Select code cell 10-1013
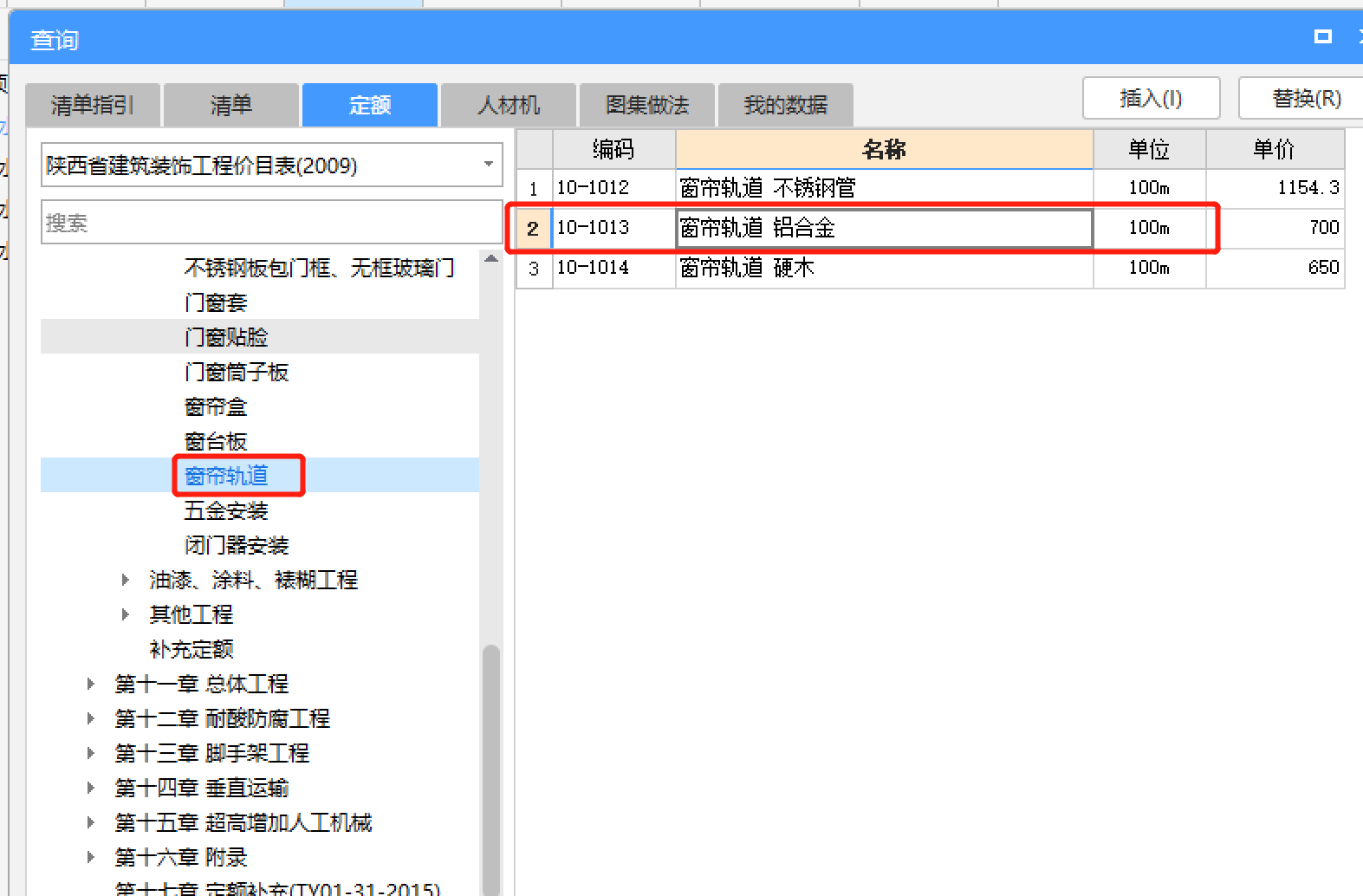The height and width of the screenshot is (896, 1363). pos(613,228)
